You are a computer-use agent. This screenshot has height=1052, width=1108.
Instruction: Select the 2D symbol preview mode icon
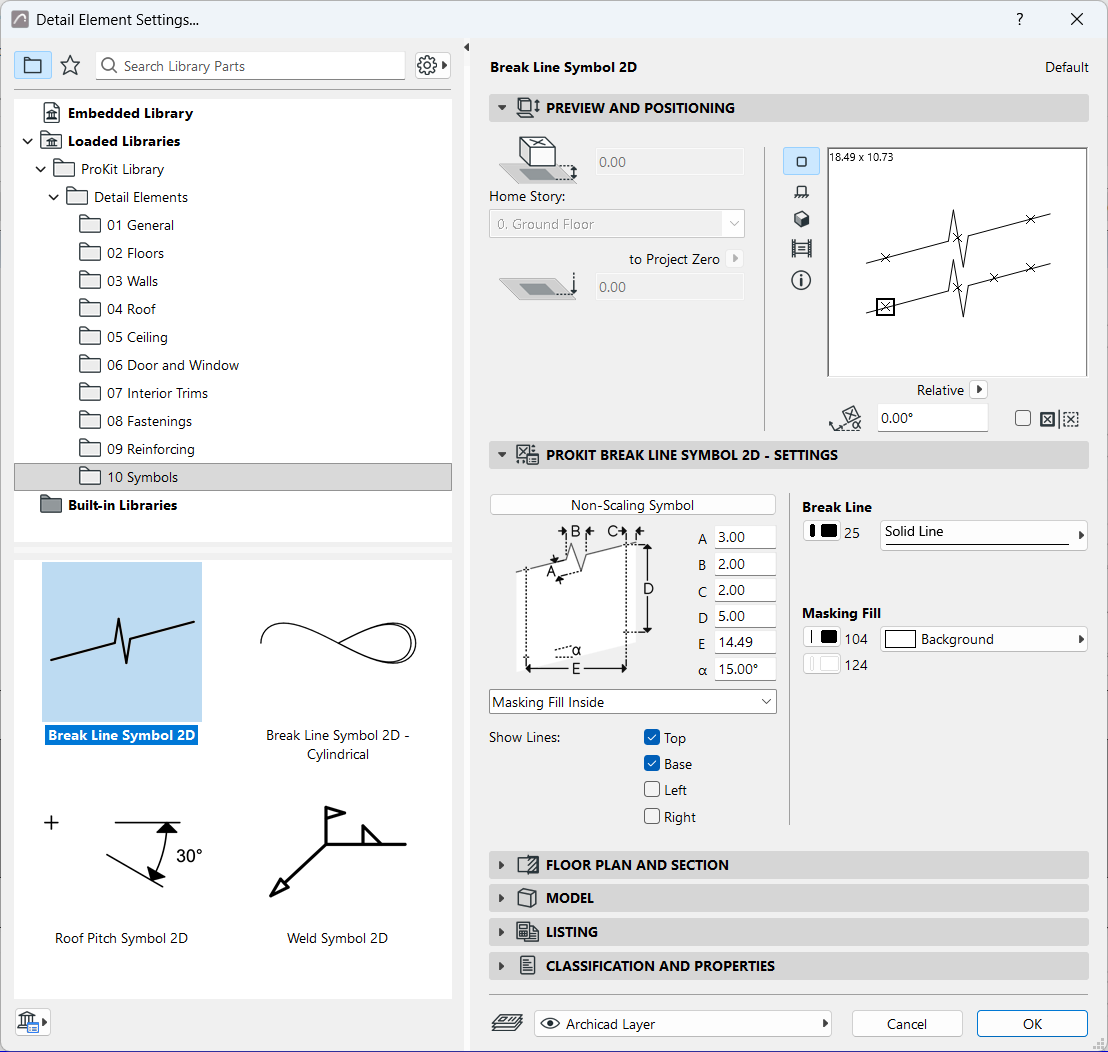801,162
